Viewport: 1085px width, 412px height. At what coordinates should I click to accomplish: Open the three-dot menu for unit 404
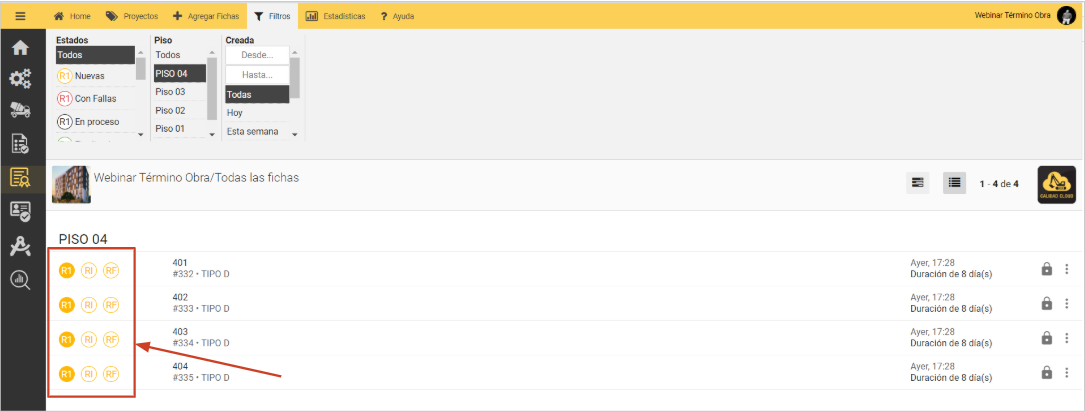(x=1067, y=373)
